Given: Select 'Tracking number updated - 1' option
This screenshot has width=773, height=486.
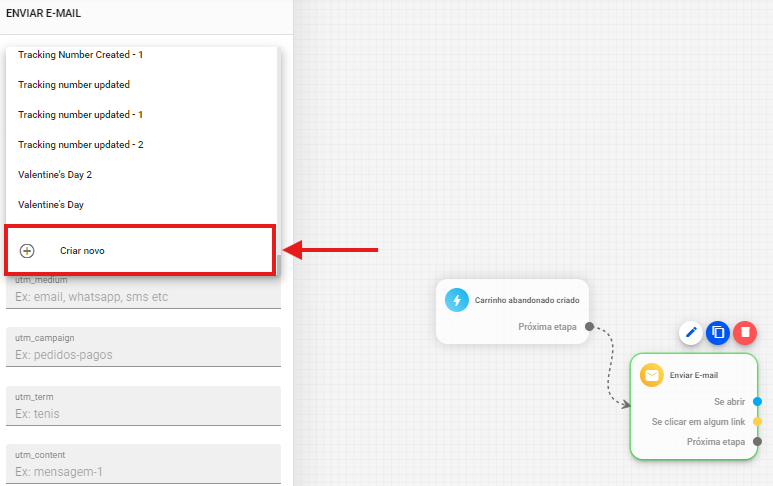Looking at the screenshot, I should pyautogui.click(x=80, y=115).
